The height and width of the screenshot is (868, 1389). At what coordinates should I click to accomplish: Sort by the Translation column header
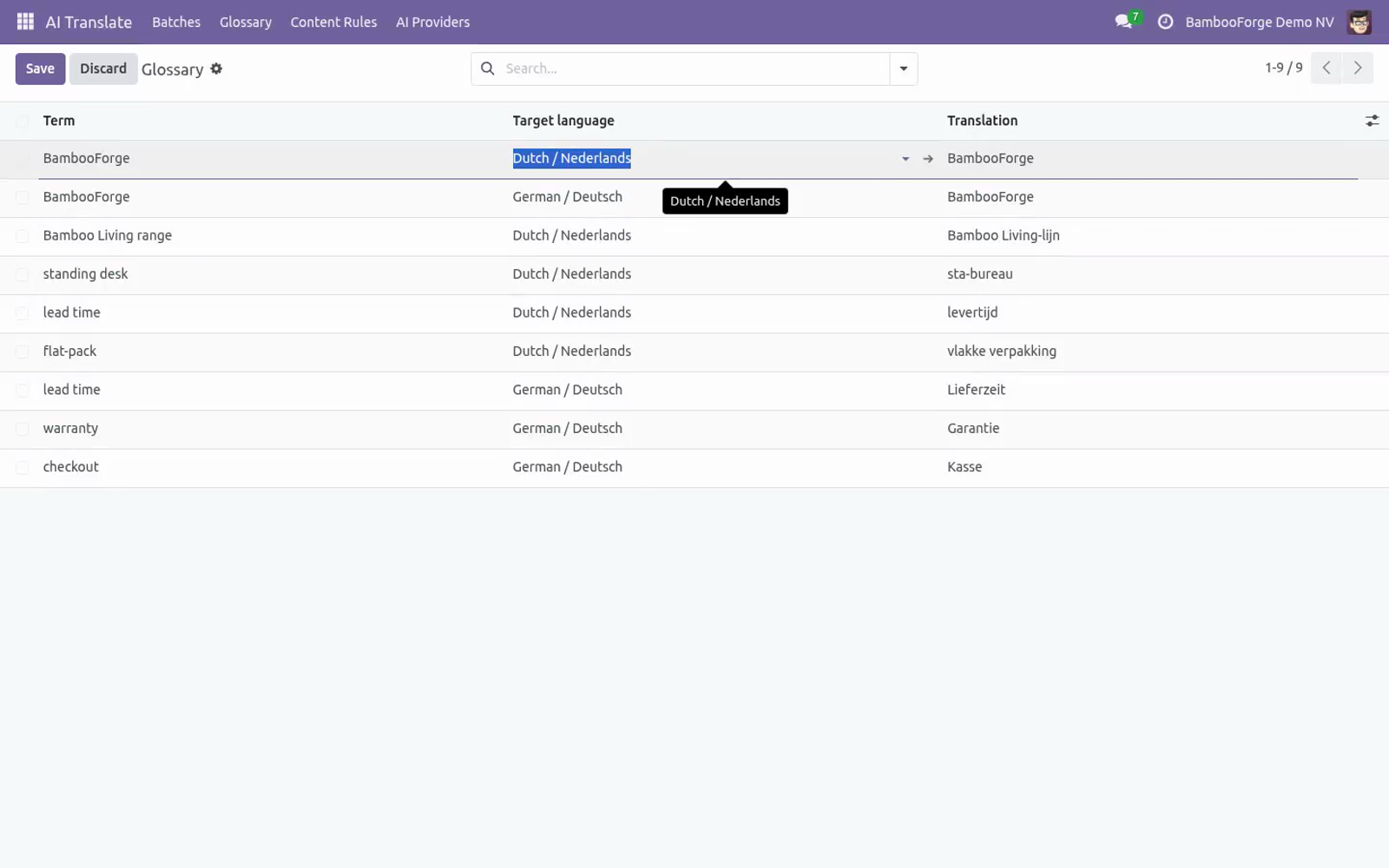pos(982,121)
